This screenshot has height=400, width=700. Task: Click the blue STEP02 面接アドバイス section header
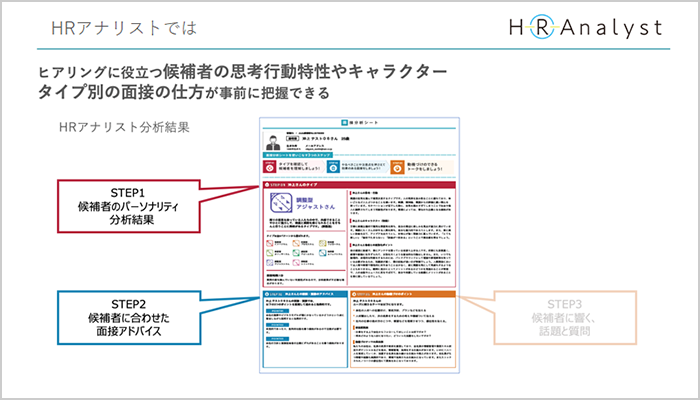pos(305,294)
